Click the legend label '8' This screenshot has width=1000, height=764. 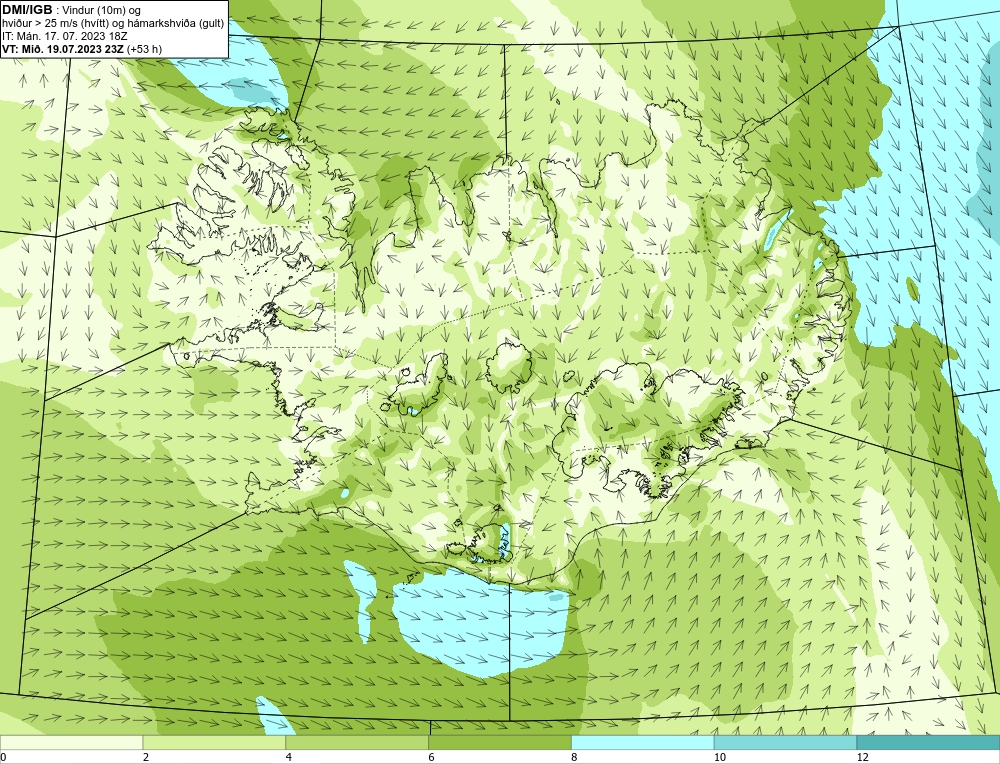coord(575,758)
